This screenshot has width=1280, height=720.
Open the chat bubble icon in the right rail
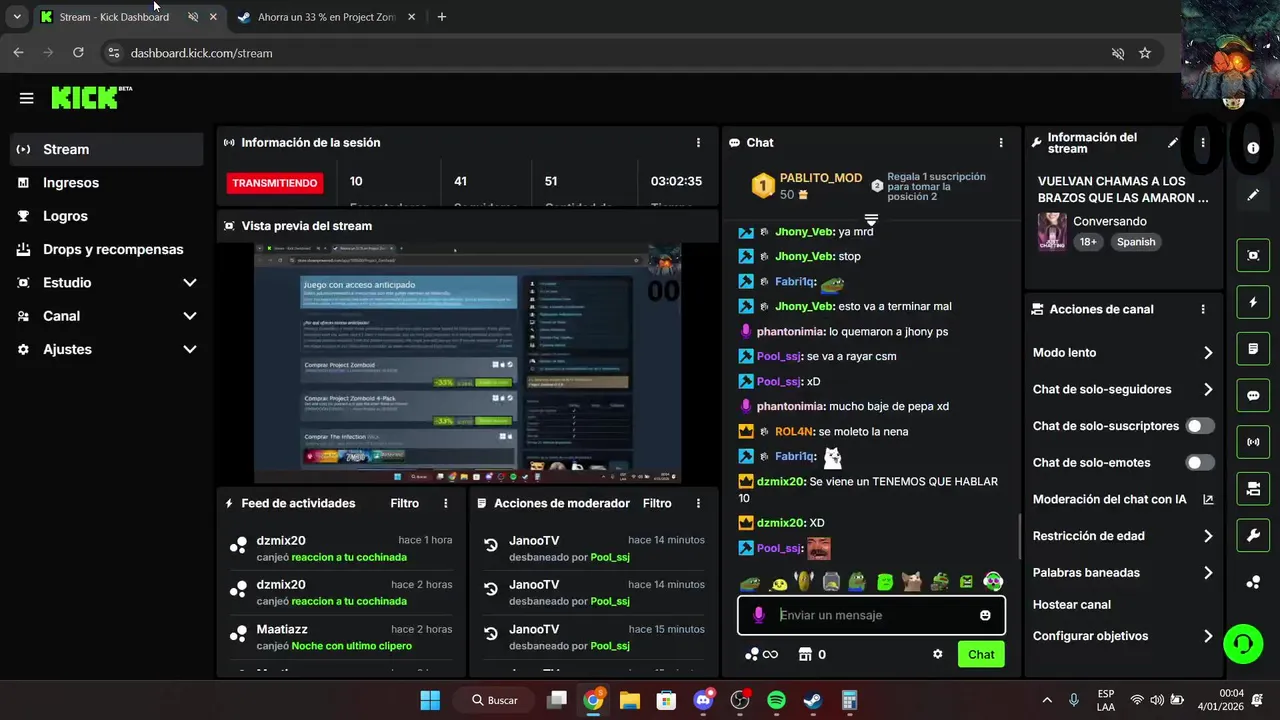[x=1253, y=396]
